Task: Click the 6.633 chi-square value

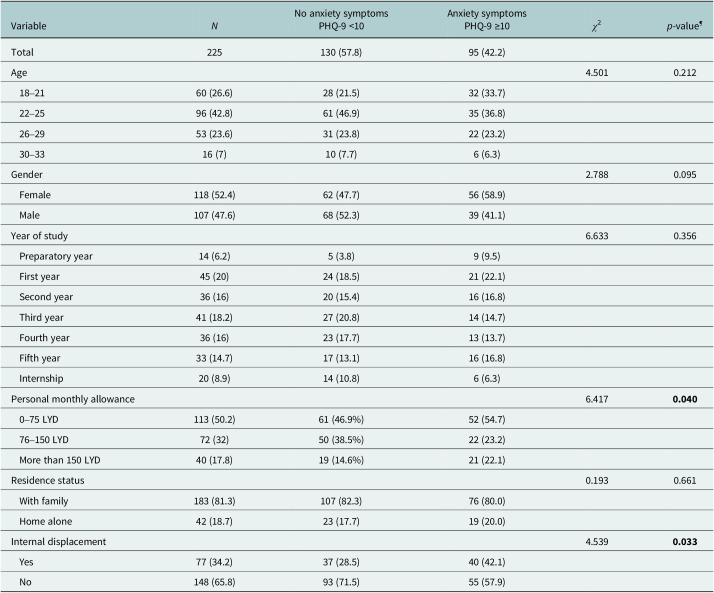Action: click(x=597, y=236)
